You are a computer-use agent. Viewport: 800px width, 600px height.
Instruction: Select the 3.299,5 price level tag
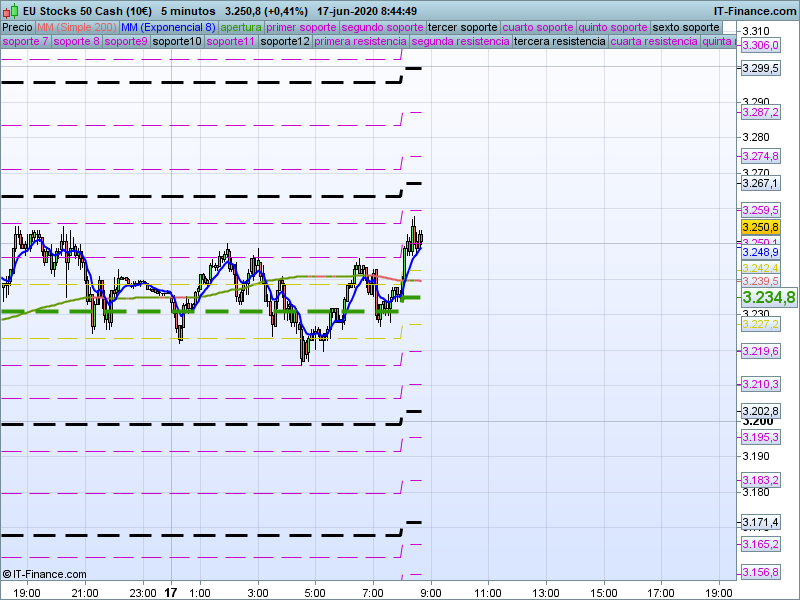click(x=760, y=68)
